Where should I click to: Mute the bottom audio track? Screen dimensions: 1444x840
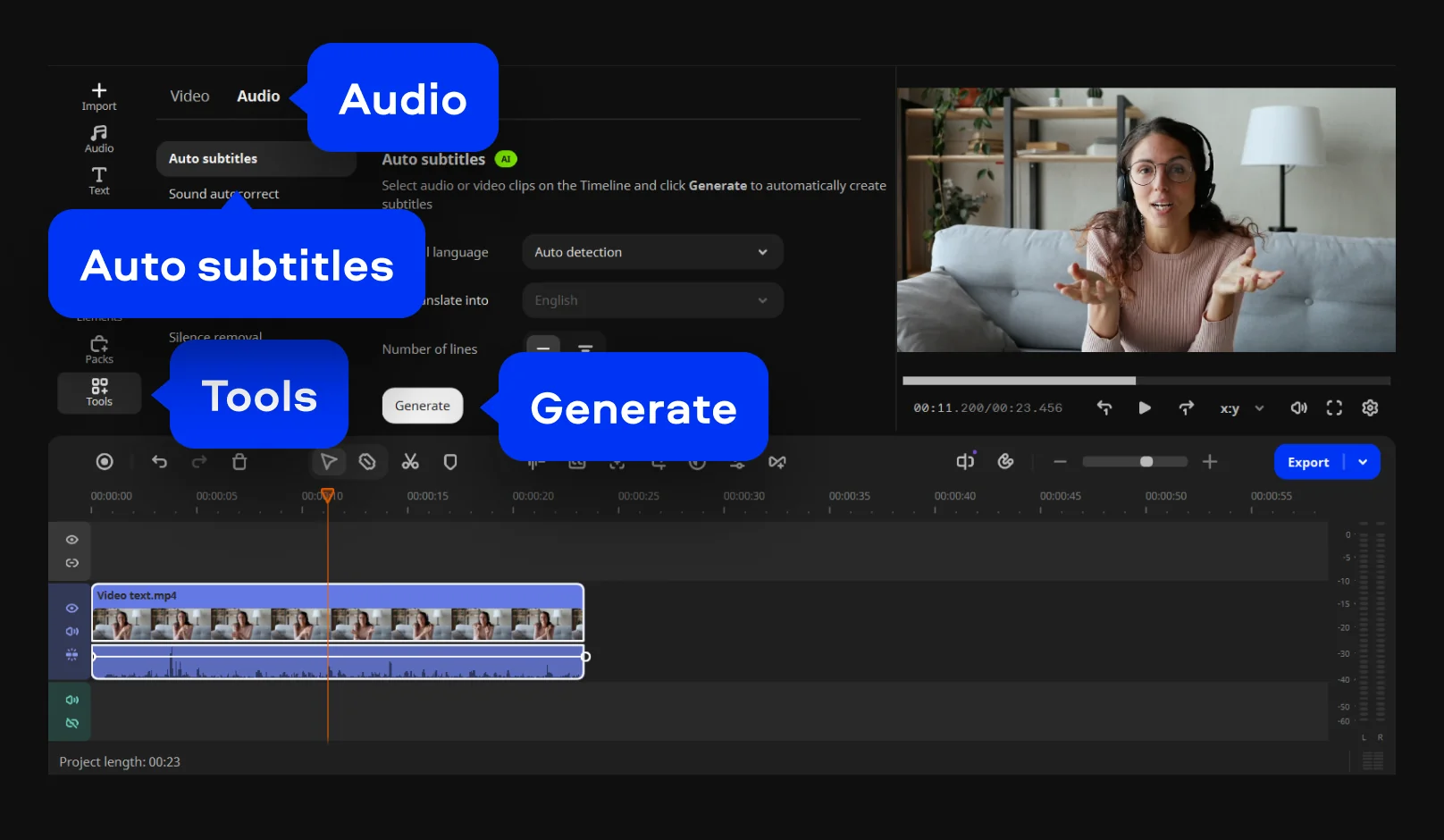72,701
